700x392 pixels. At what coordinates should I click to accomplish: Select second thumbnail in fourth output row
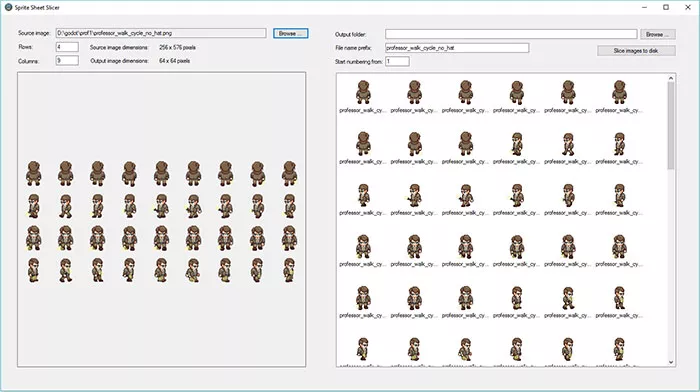[414, 246]
